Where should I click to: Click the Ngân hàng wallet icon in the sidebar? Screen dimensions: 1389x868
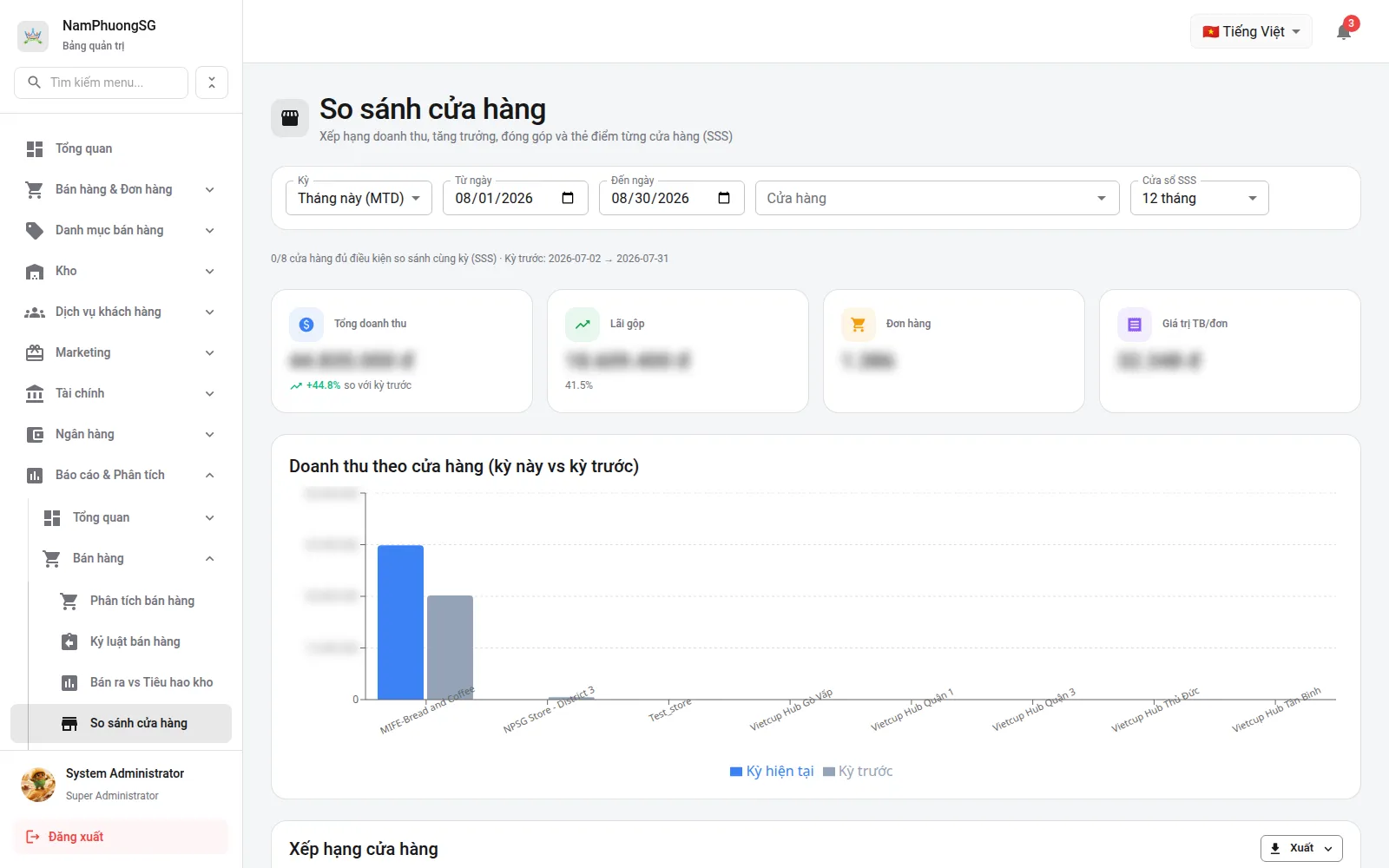pos(35,434)
